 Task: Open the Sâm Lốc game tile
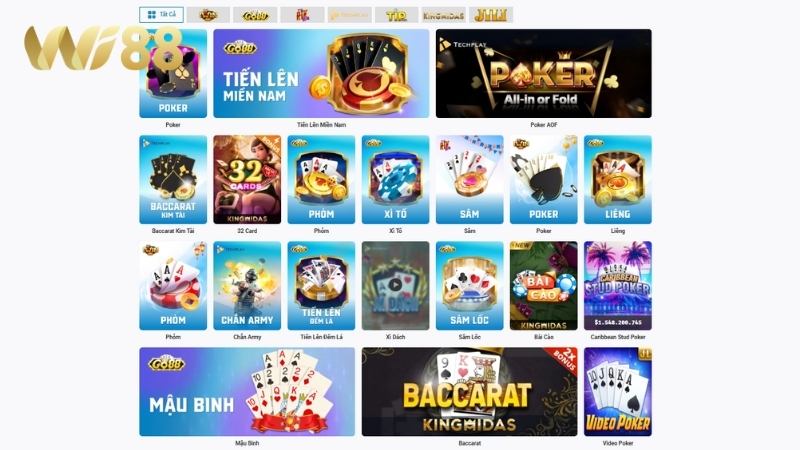click(469, 286)
